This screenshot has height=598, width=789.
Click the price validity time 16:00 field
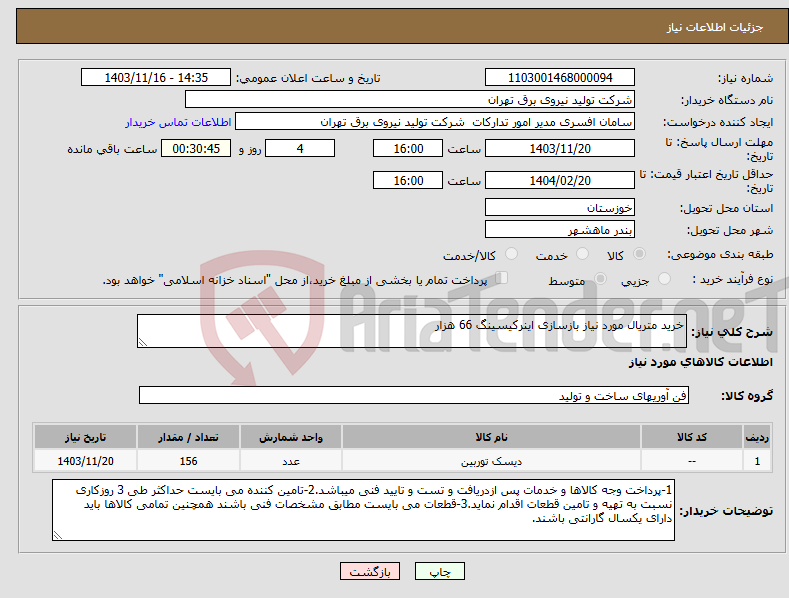[408, 180]
